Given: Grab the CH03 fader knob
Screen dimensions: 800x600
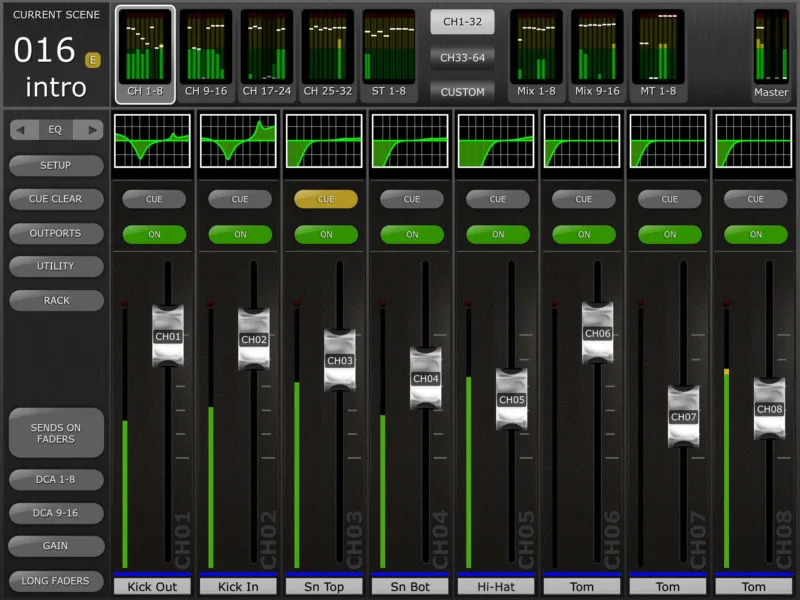Looking at the screenshot, I should (x=340, y=361).
